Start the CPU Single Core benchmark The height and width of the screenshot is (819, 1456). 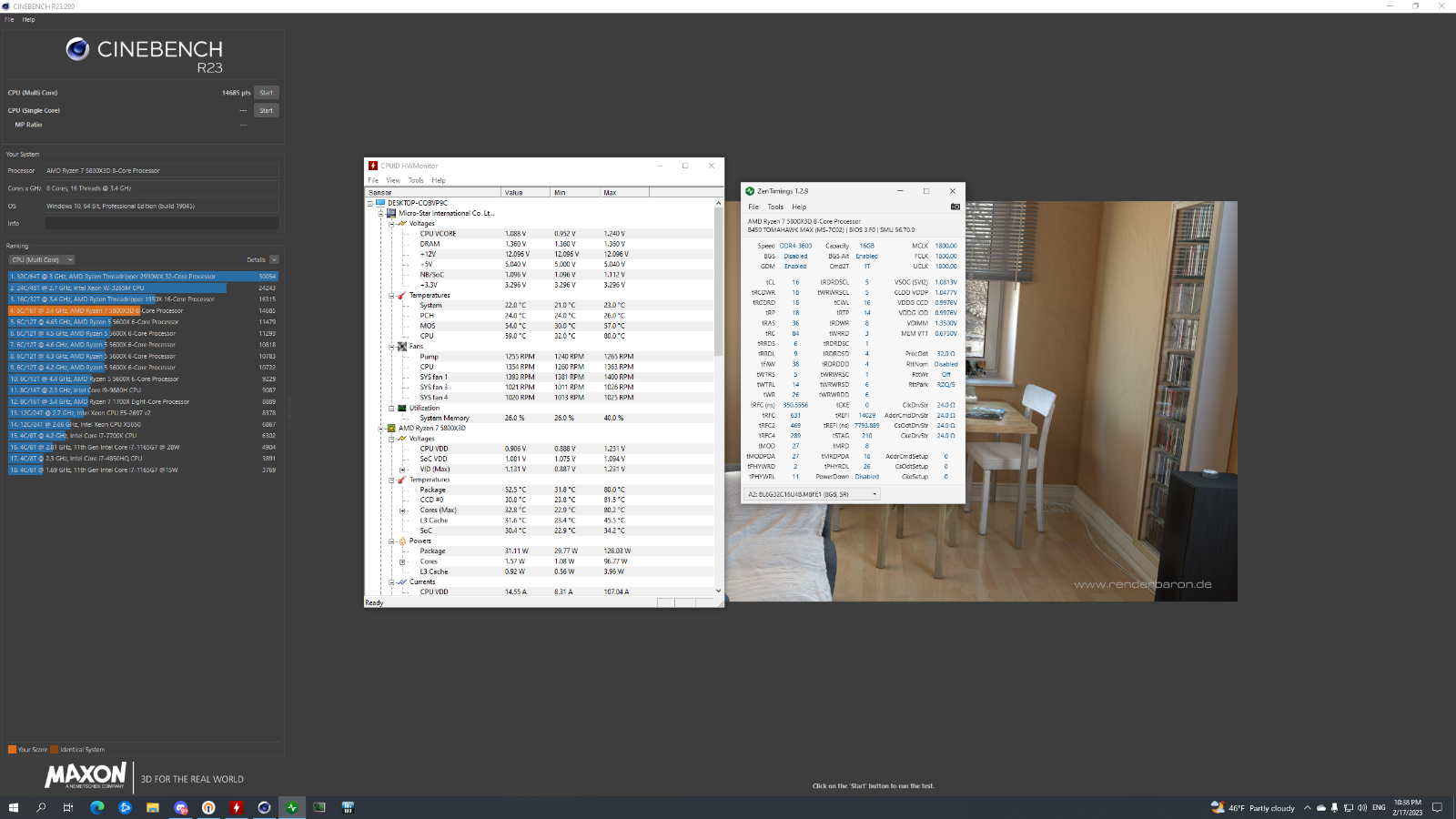[x=266, y=111]
